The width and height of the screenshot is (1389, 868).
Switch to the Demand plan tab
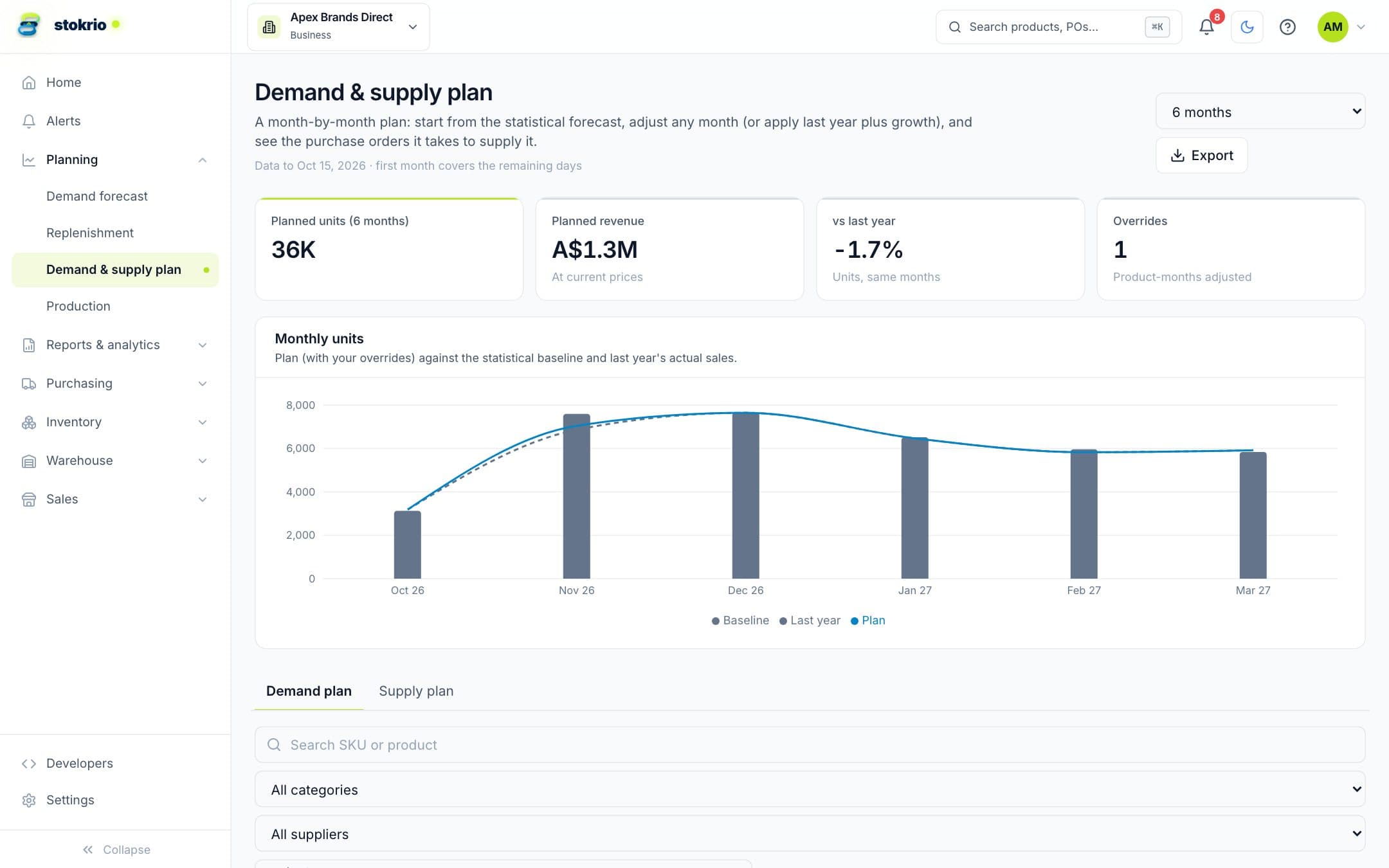tap(309, 691)
